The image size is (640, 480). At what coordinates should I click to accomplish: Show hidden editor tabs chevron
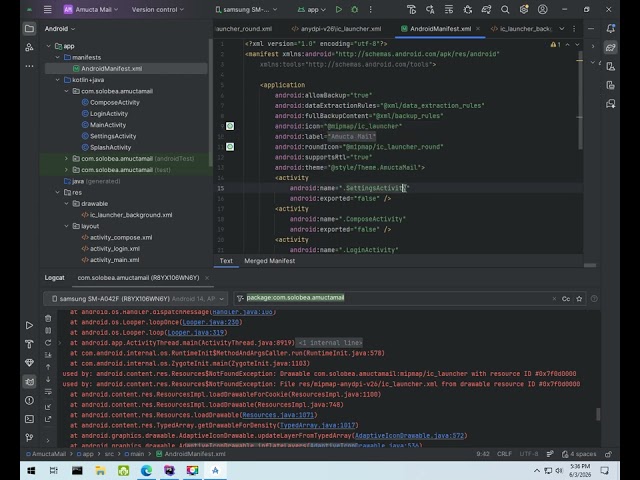[562, 29]
